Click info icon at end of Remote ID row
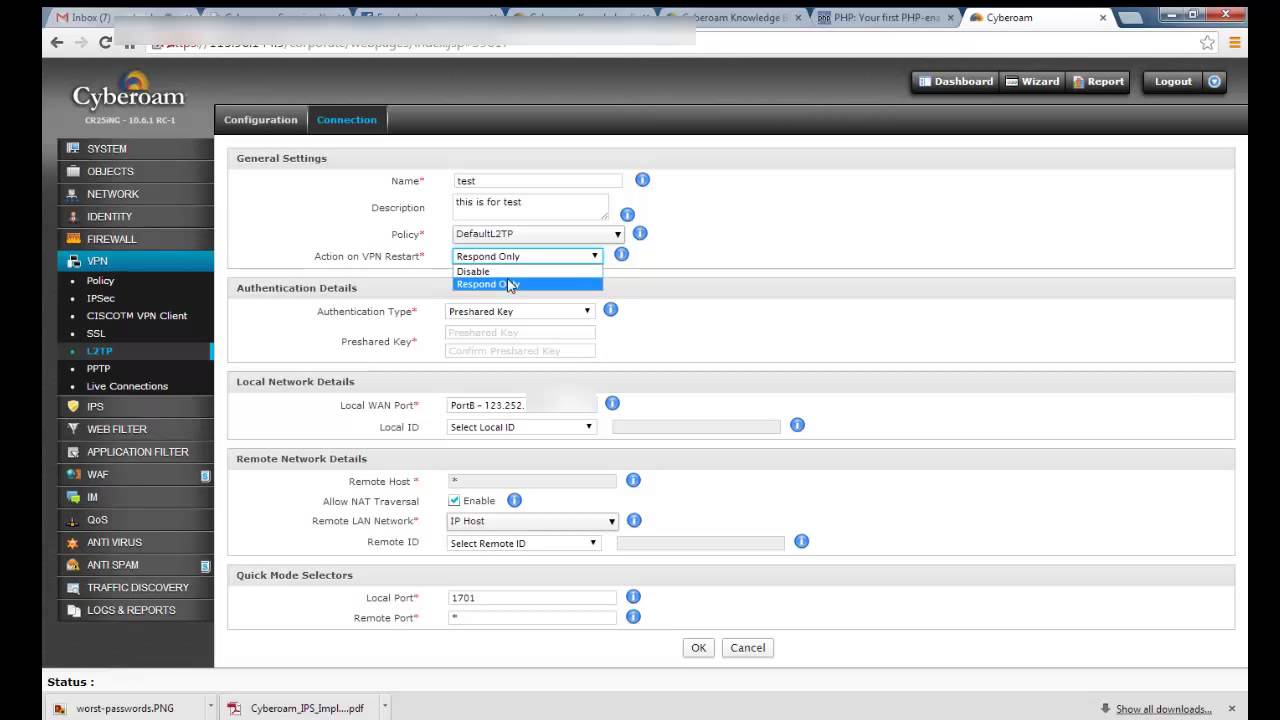Image resolution: width=1280 pixels, height=720 pixels. (x=801, y=541)
